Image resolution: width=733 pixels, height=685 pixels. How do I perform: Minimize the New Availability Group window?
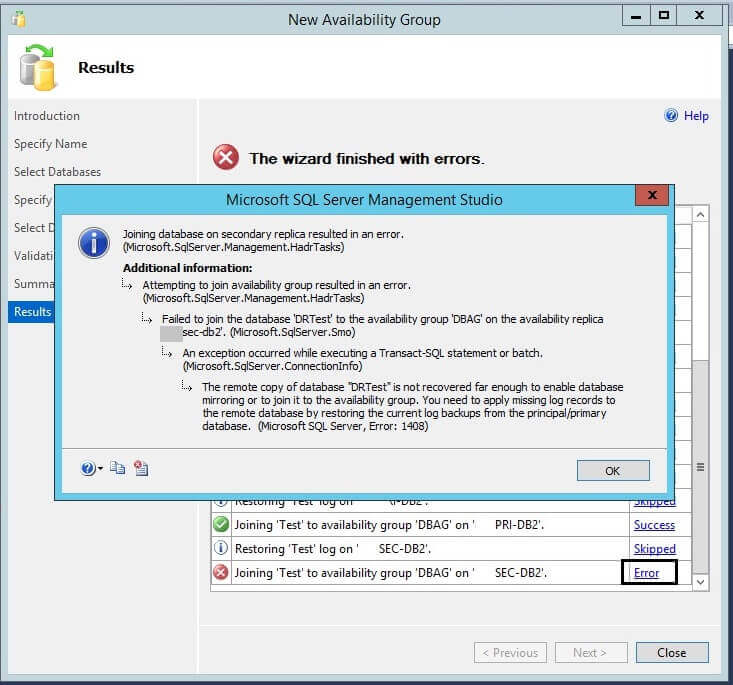click(636, 15)
